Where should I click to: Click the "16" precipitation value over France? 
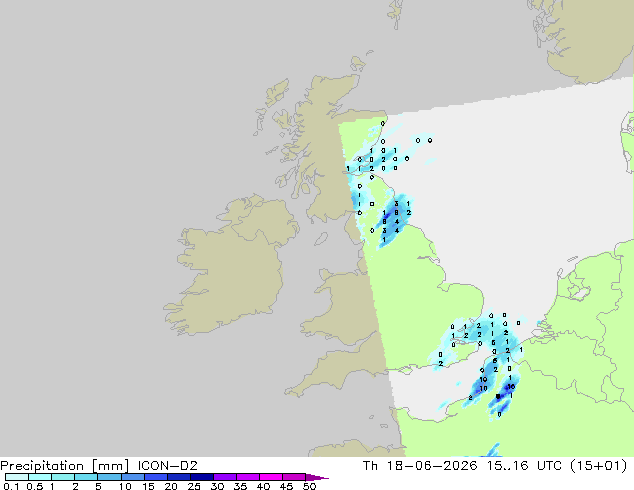[x=511, y=387]
